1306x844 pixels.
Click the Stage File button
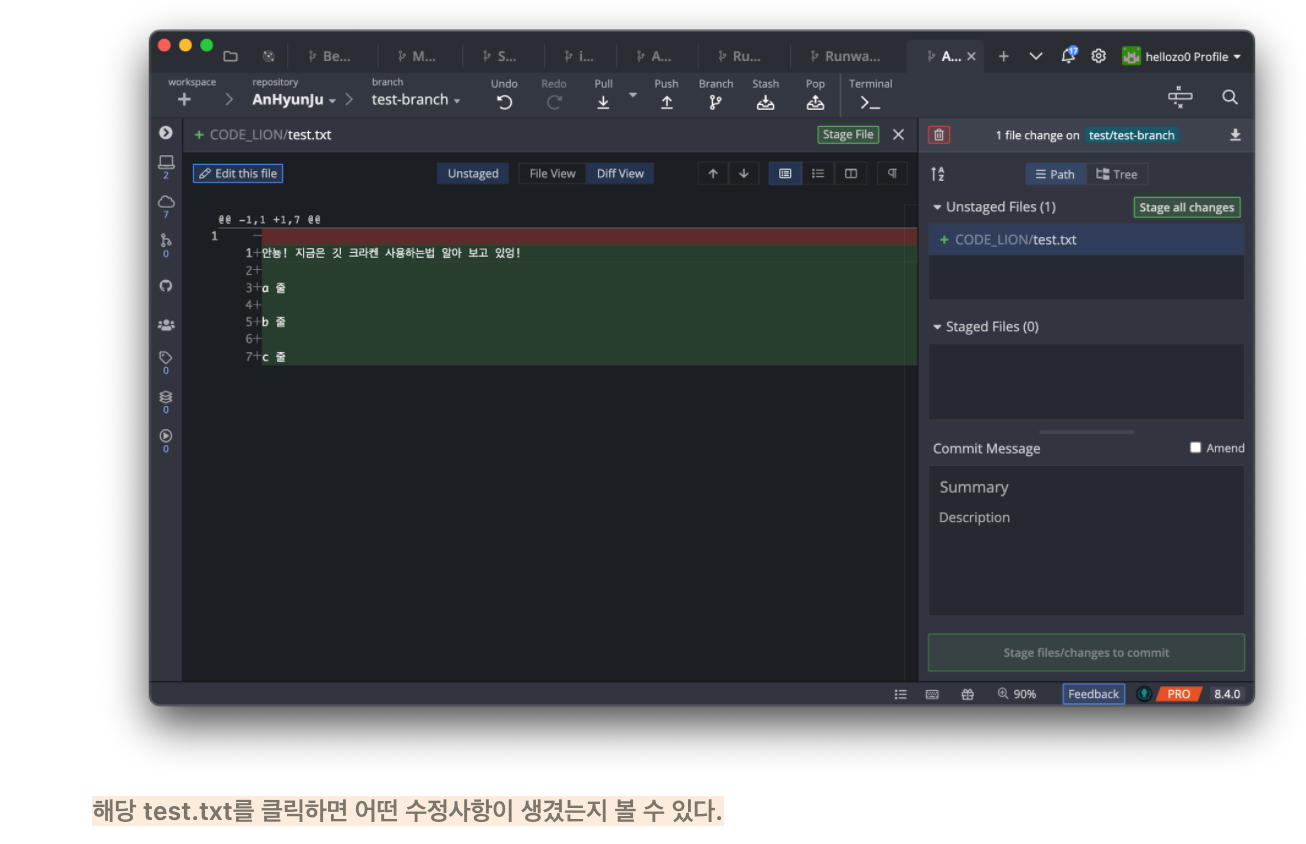[848, 135]
